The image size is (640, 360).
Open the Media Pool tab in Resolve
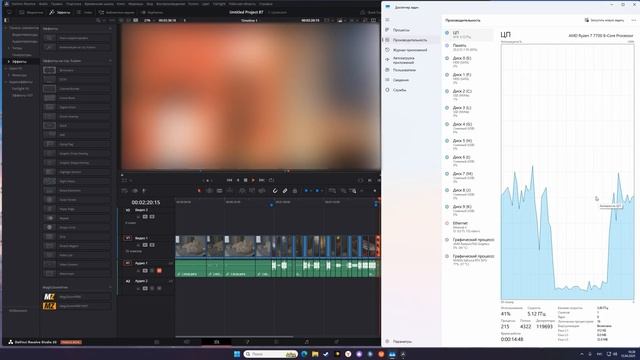point(31,12)
